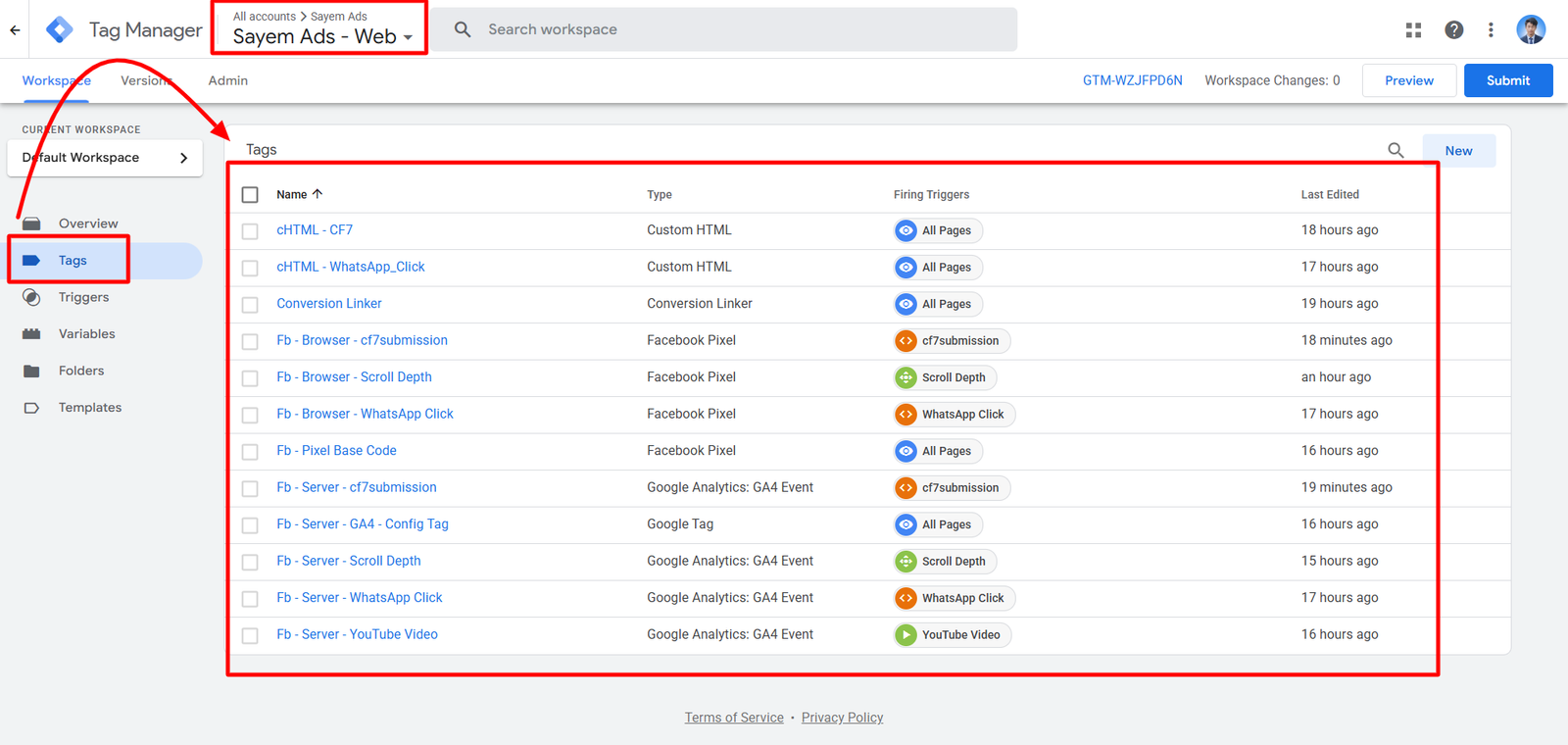This screenshot has width=1568, height=745.
Task: Click the search icon in the Tags panel
Action: point(1396,150)
